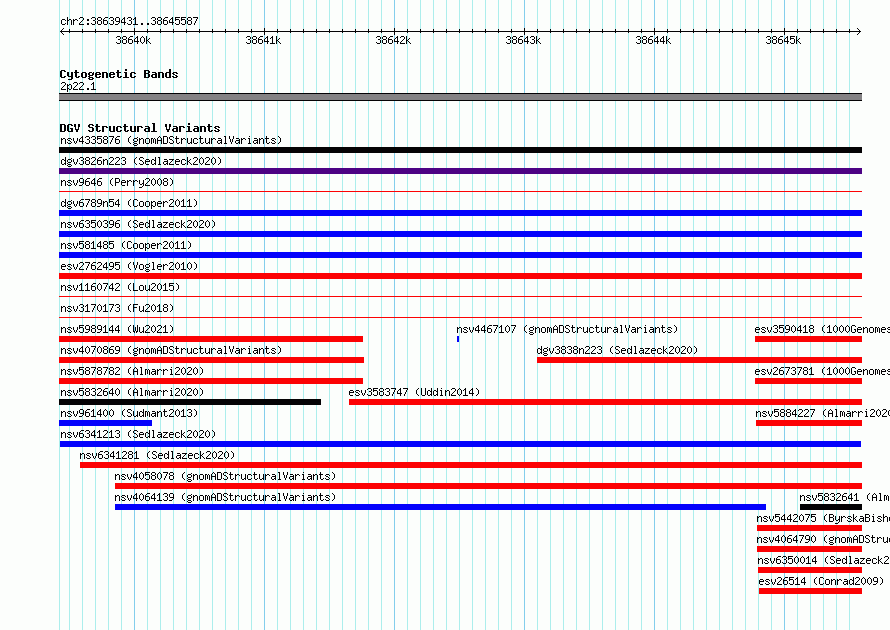The image size is (890, 630).
Task: Click esv2762495 Vogler2010 variant label
Action: point(129,266)
